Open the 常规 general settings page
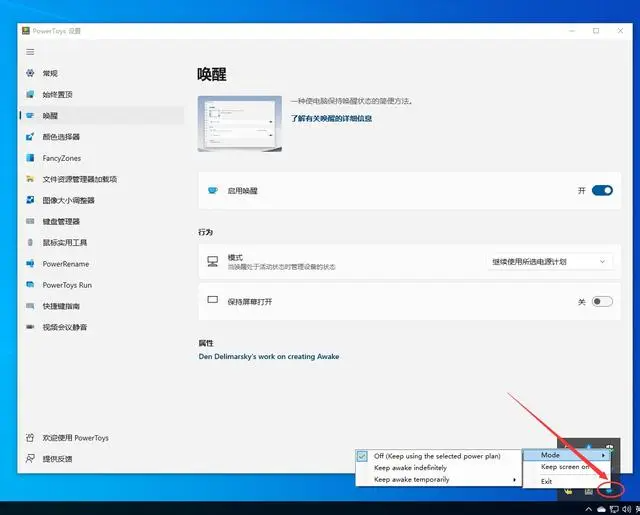Screen dimensions: 640x515 coord(102,73)
